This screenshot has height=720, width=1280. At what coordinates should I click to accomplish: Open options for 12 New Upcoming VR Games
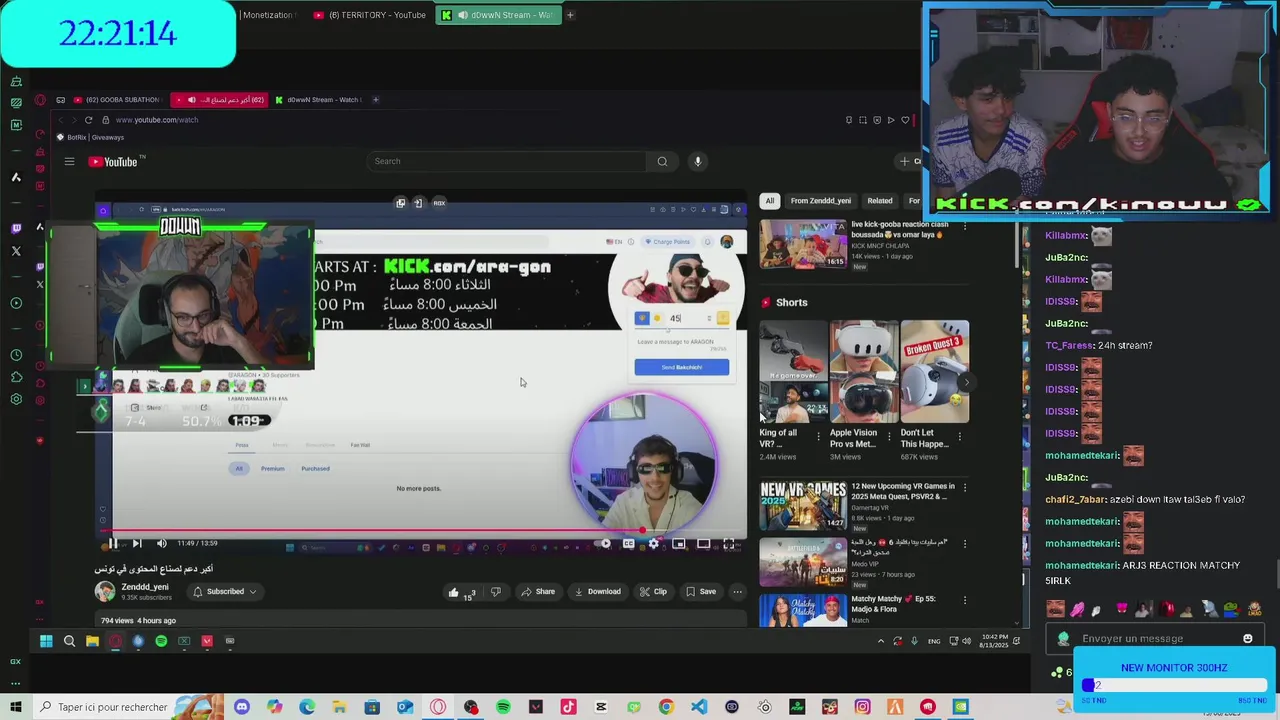click(964, 487)
